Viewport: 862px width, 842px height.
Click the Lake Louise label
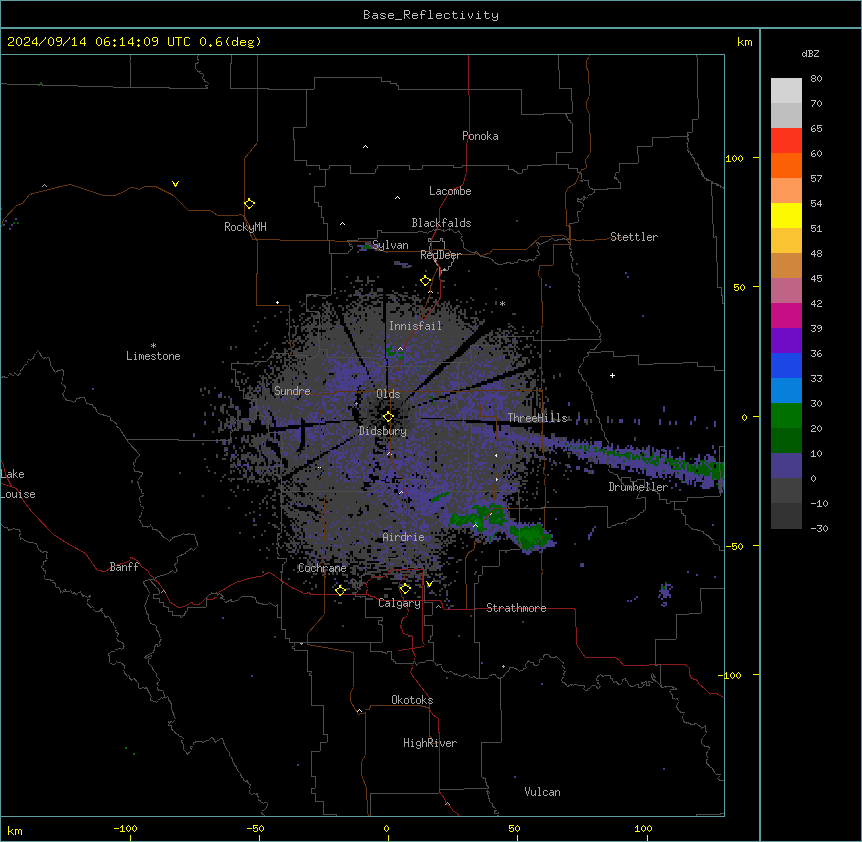[18, 484]
